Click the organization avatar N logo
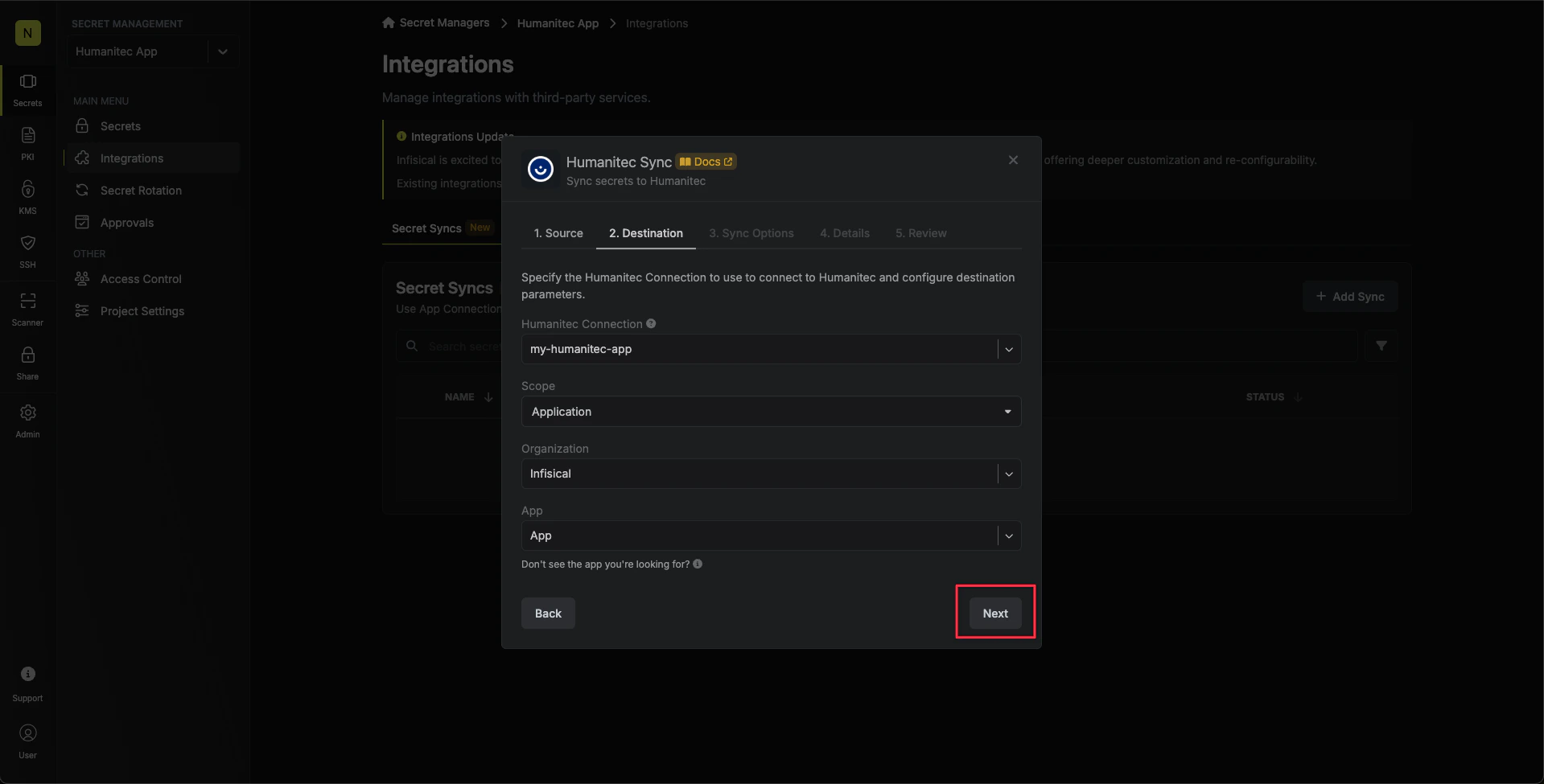The height and width of the screenshot is (784, 1544). pos(28,33)
